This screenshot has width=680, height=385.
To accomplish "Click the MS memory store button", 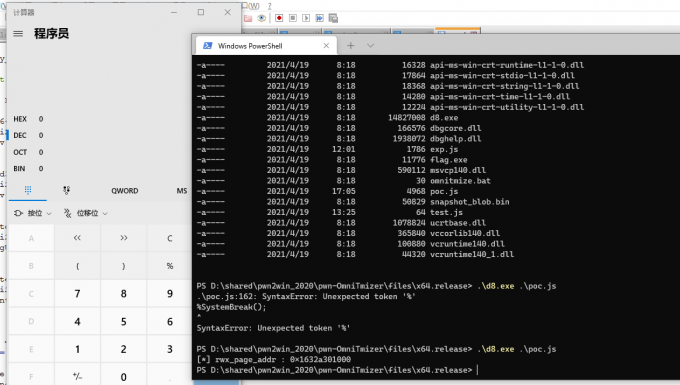I will pyautogui.click(x=182, y=191).
